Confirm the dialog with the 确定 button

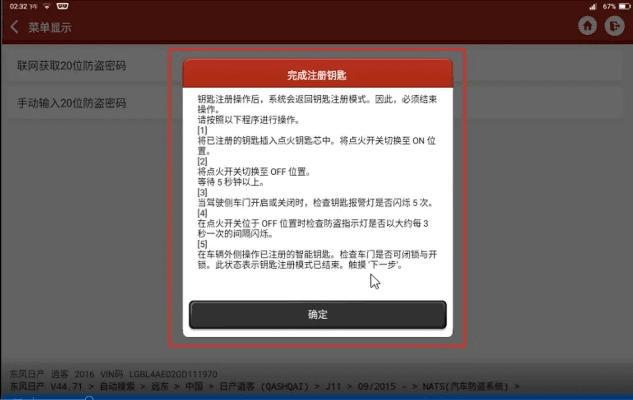(318, 314)
